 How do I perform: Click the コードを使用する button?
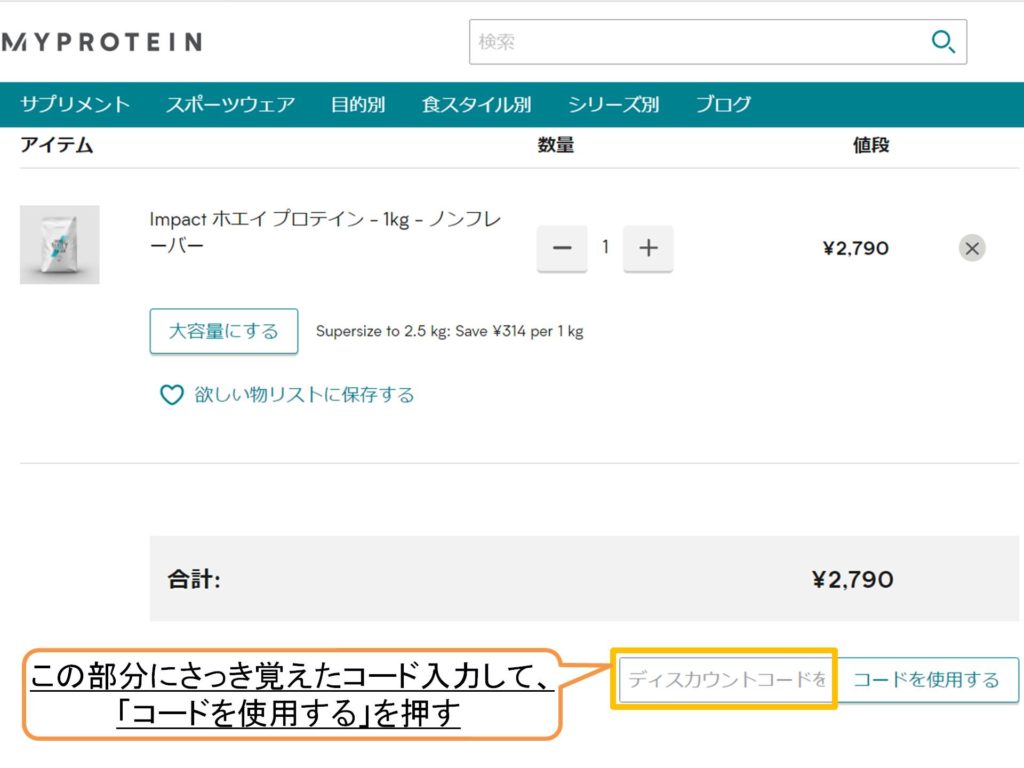coord(926,679)
